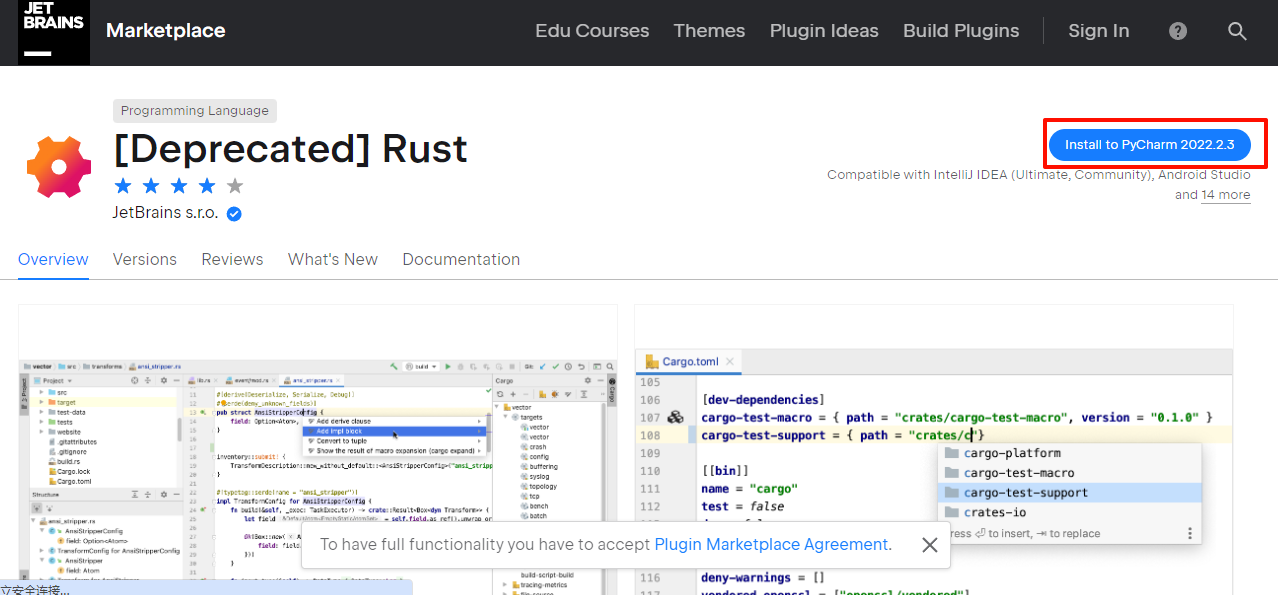Expand the 14 more compatible products link
1278x595 pixels.
1226,195
